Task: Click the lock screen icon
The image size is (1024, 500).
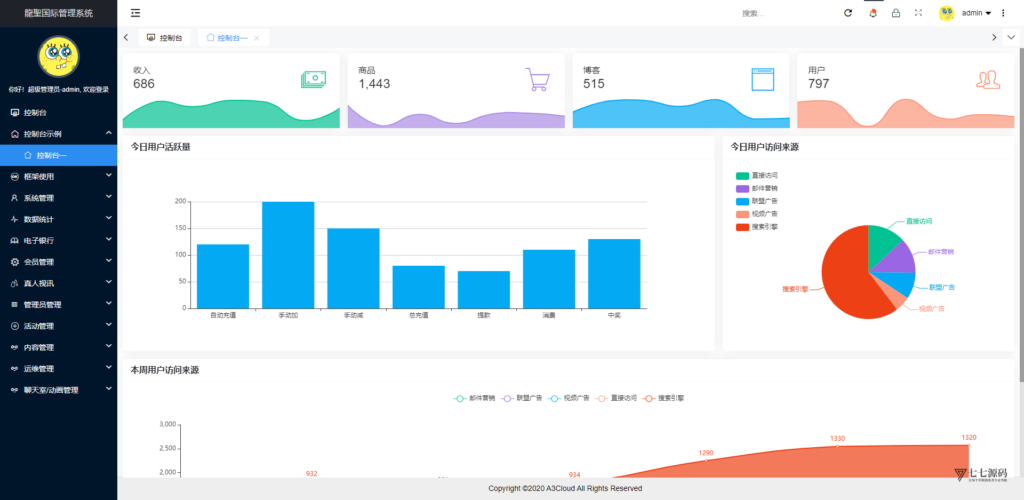Action: 896,13
